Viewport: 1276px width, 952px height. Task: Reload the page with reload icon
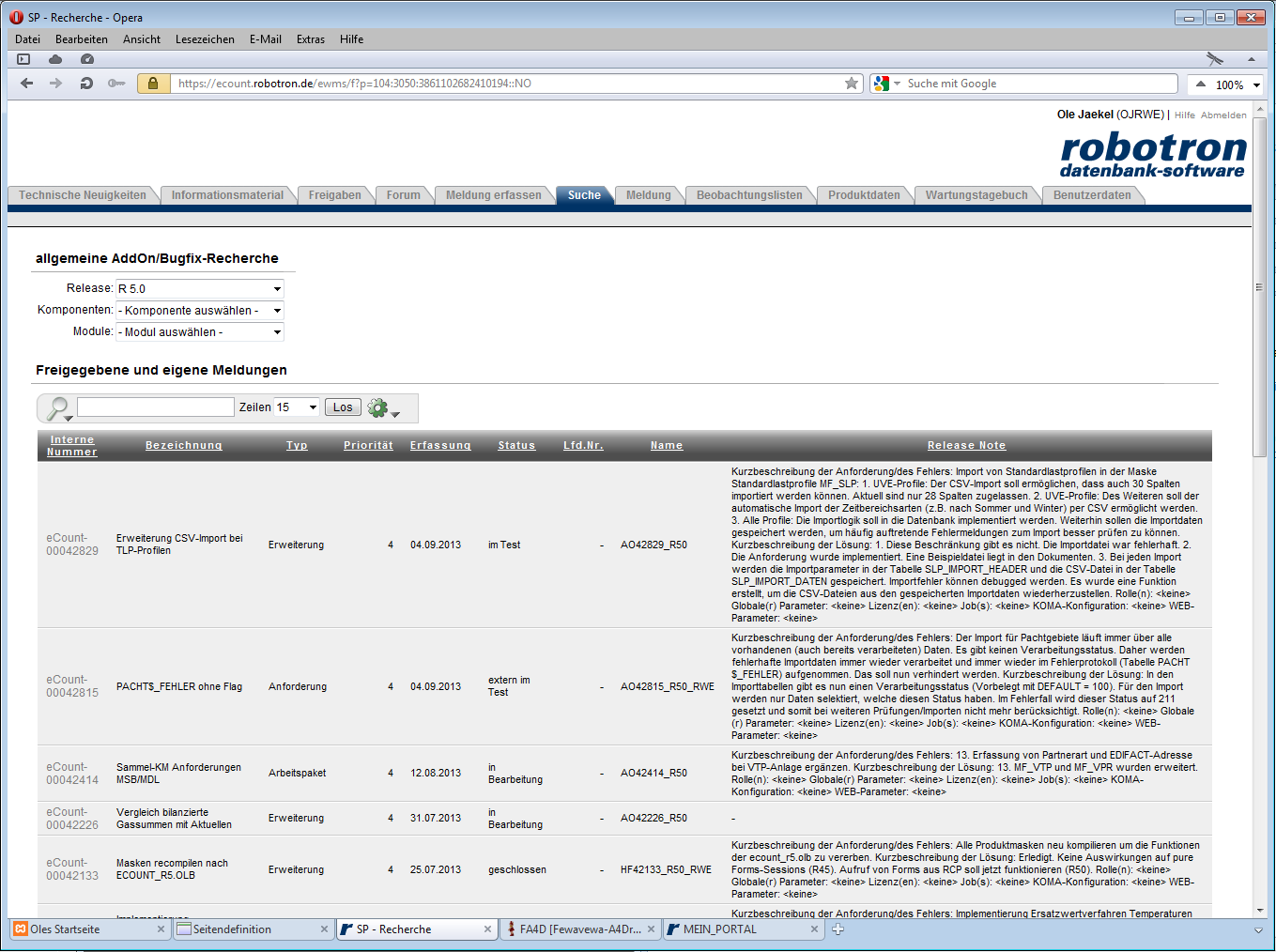pos(86,84)
